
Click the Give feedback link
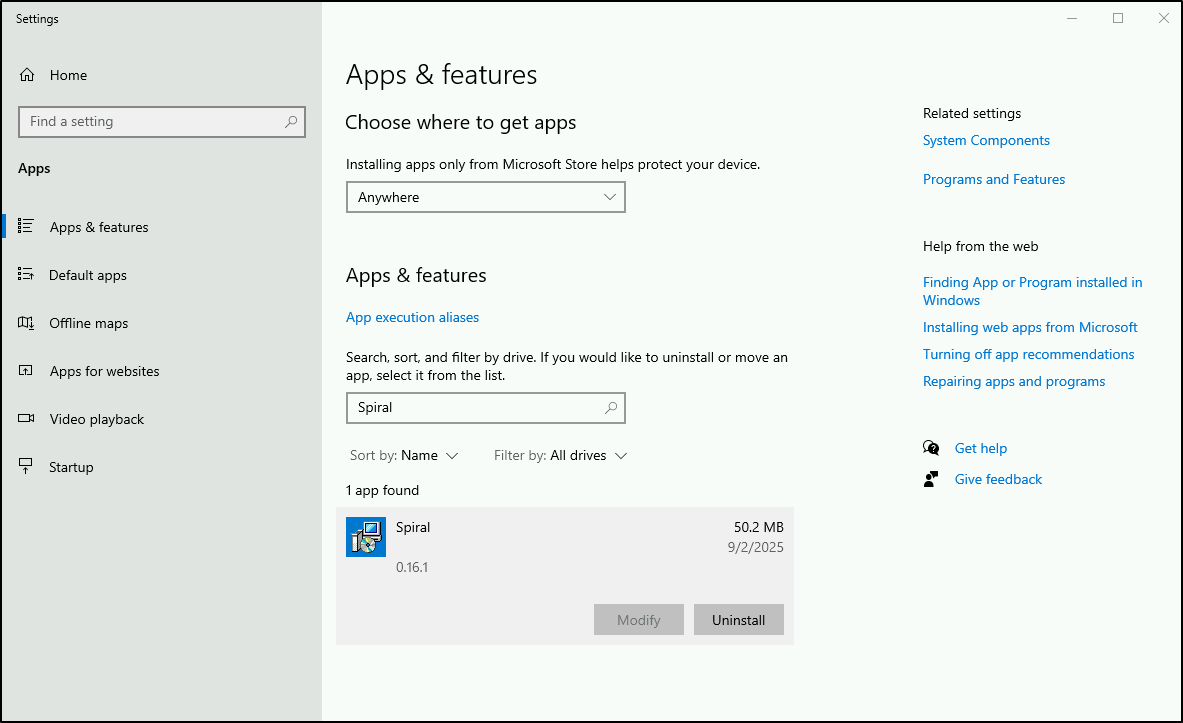[x=998, y=479]
